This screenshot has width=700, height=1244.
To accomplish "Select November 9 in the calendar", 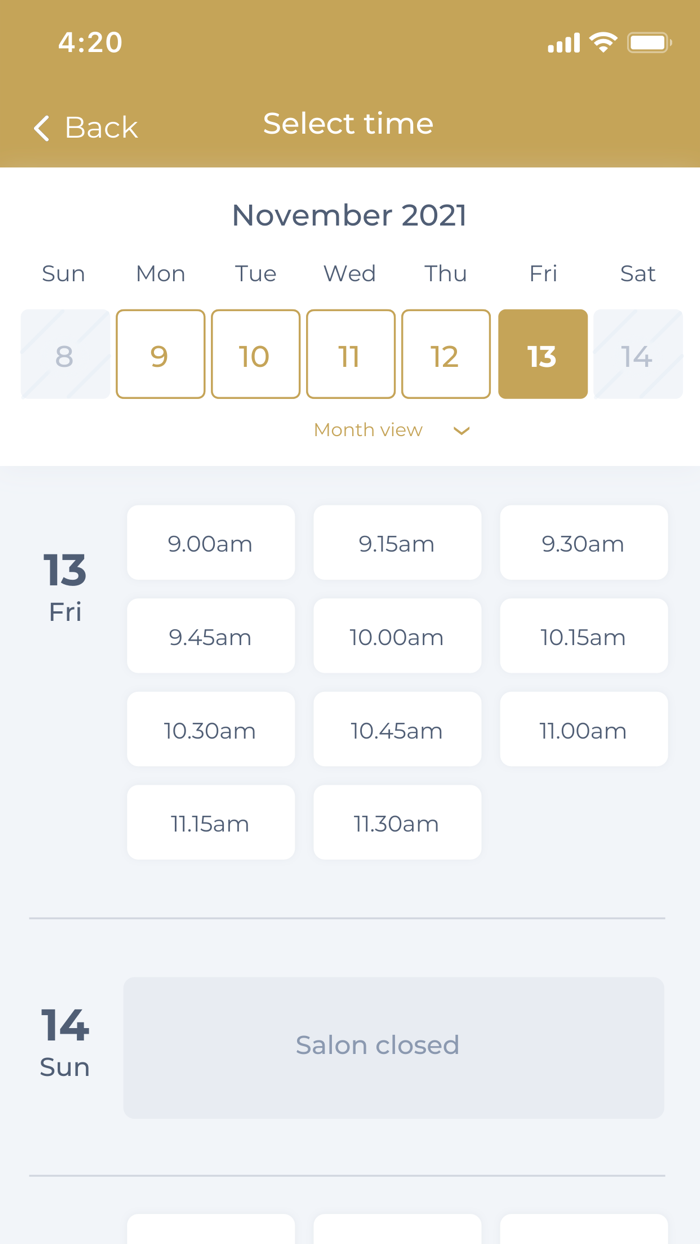I will (x=160, y=354).
